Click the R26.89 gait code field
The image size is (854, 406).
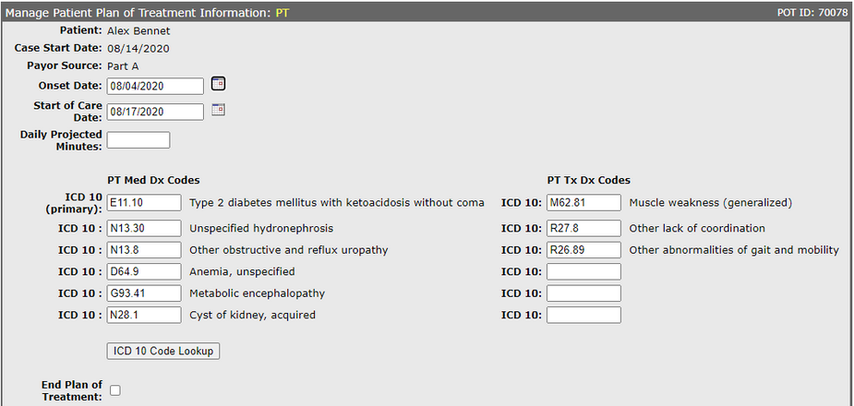click(x=584, y=250)
